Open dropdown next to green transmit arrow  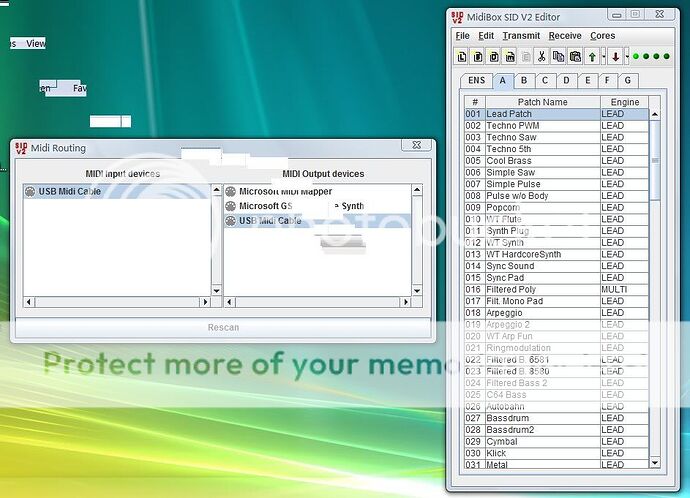[604, 57]
